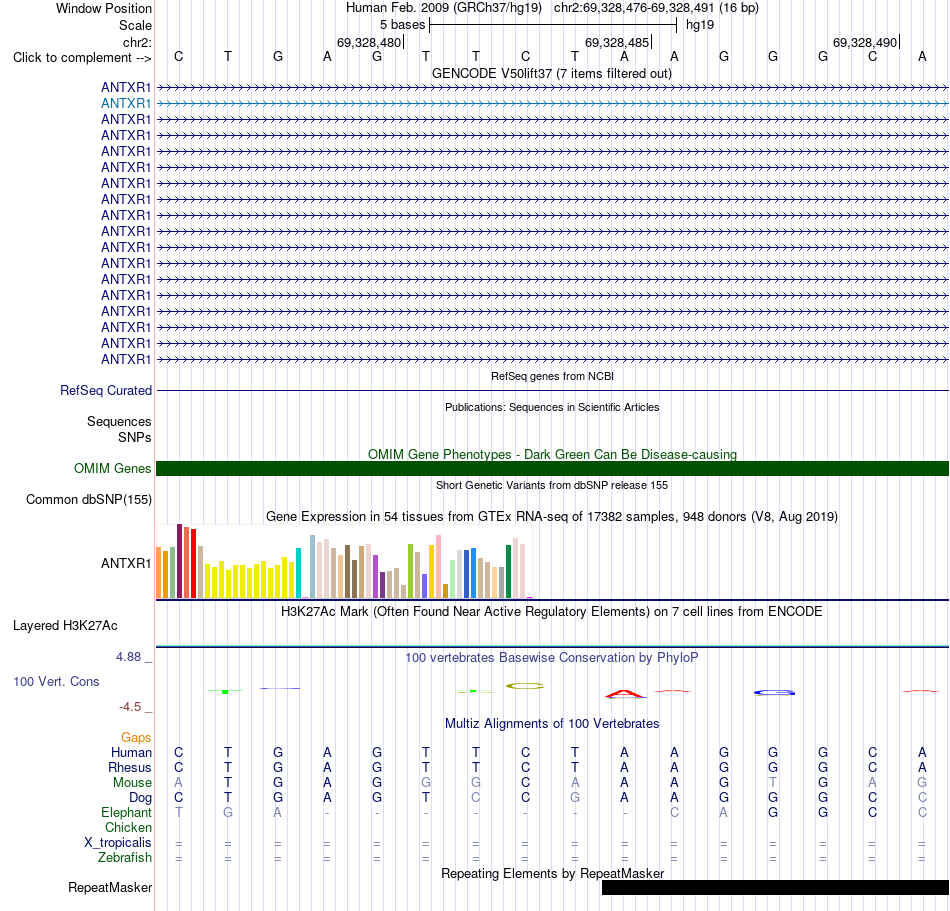Click the Rhesus alignment row label
The height and width of the screenshot is (911, 950).
point(130,768)
